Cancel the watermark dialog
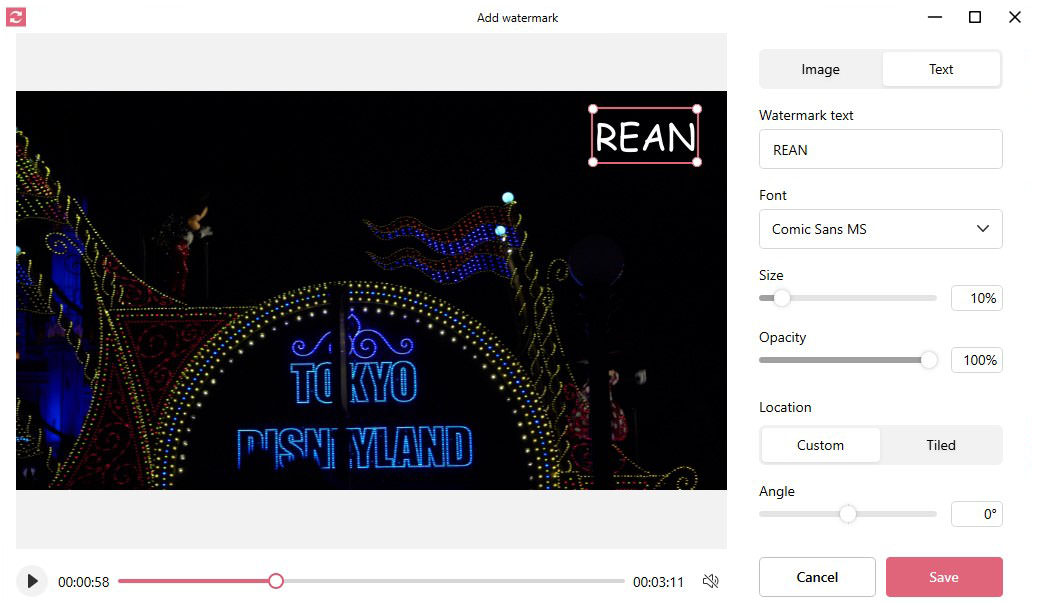This screenshot has width=1037, height=610. click(817, 577)
